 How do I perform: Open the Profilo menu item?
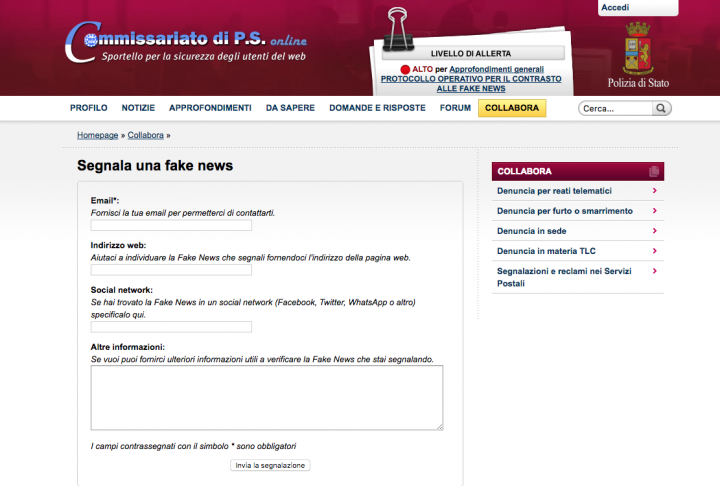pos(89,108)
